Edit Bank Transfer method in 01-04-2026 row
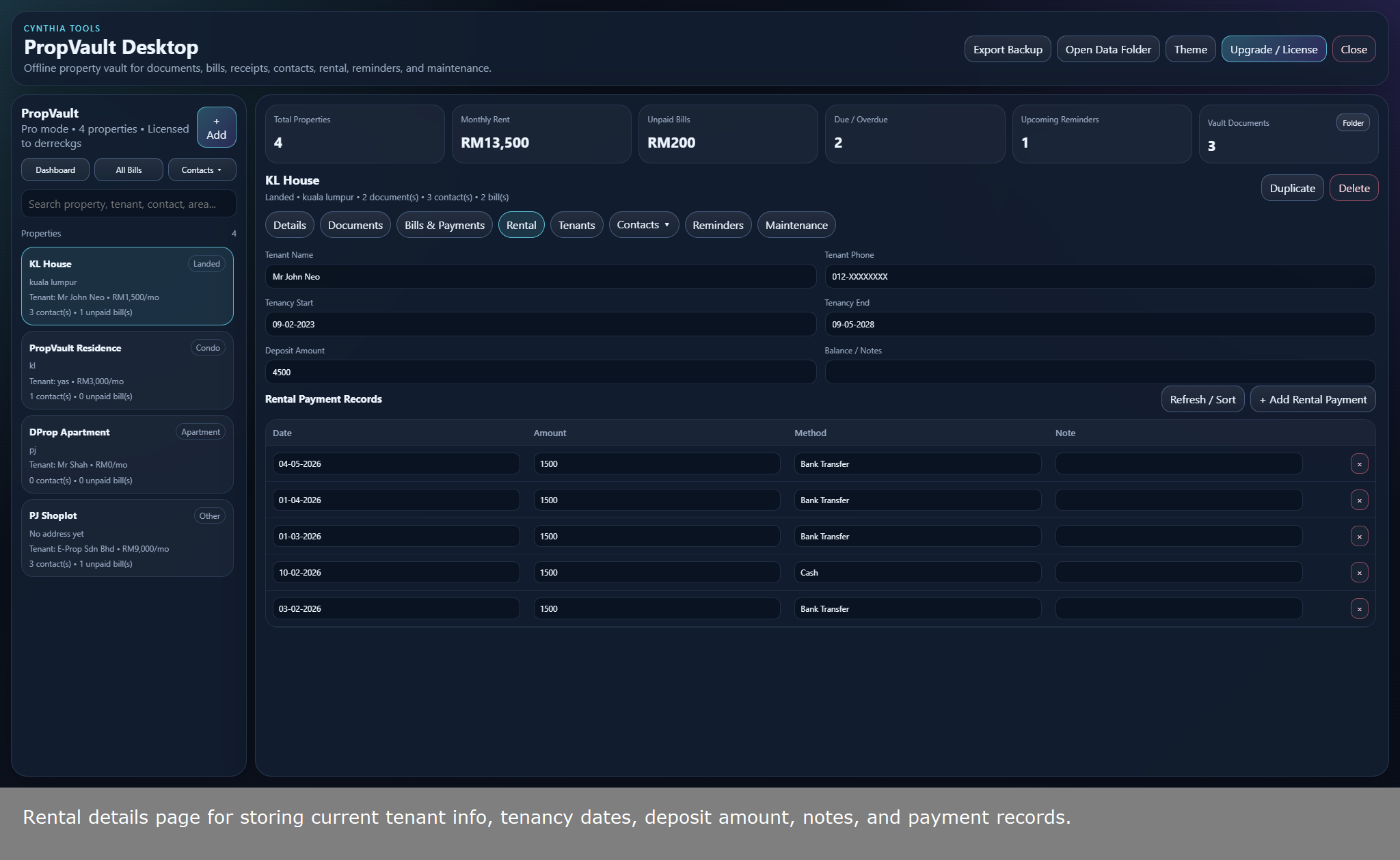Screen dimensions: 1400x860 917,500
